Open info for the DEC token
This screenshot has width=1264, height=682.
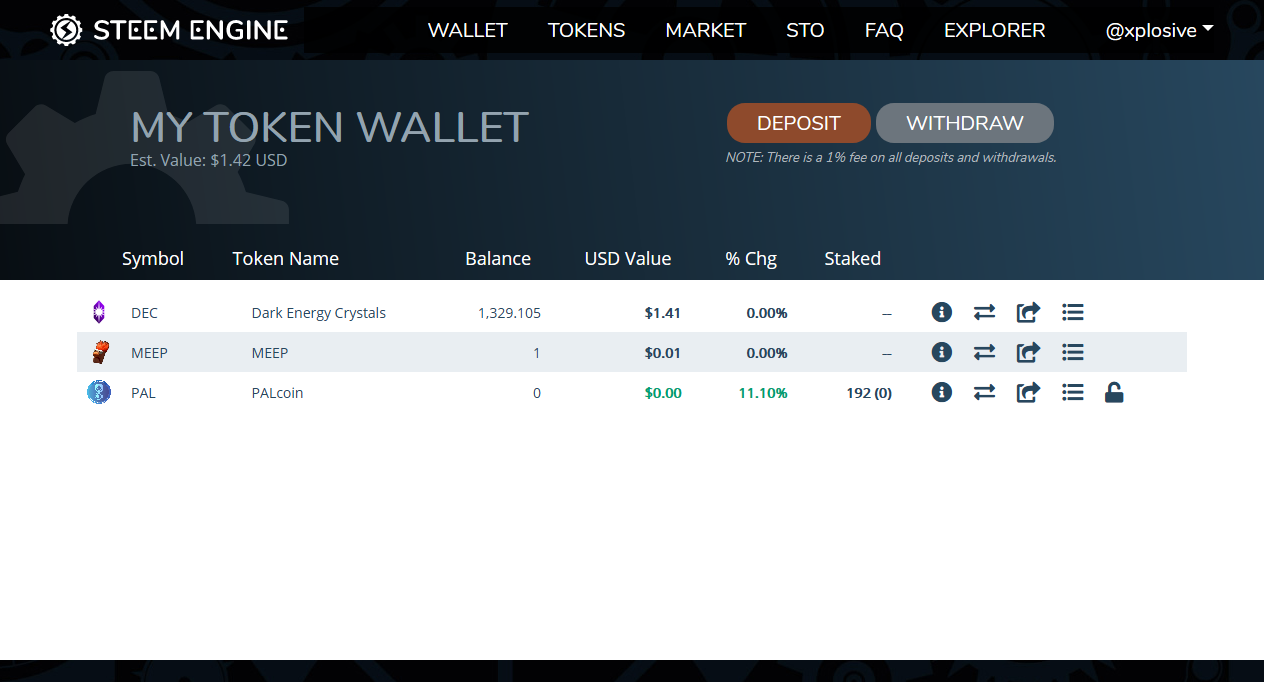pos(941,313)
